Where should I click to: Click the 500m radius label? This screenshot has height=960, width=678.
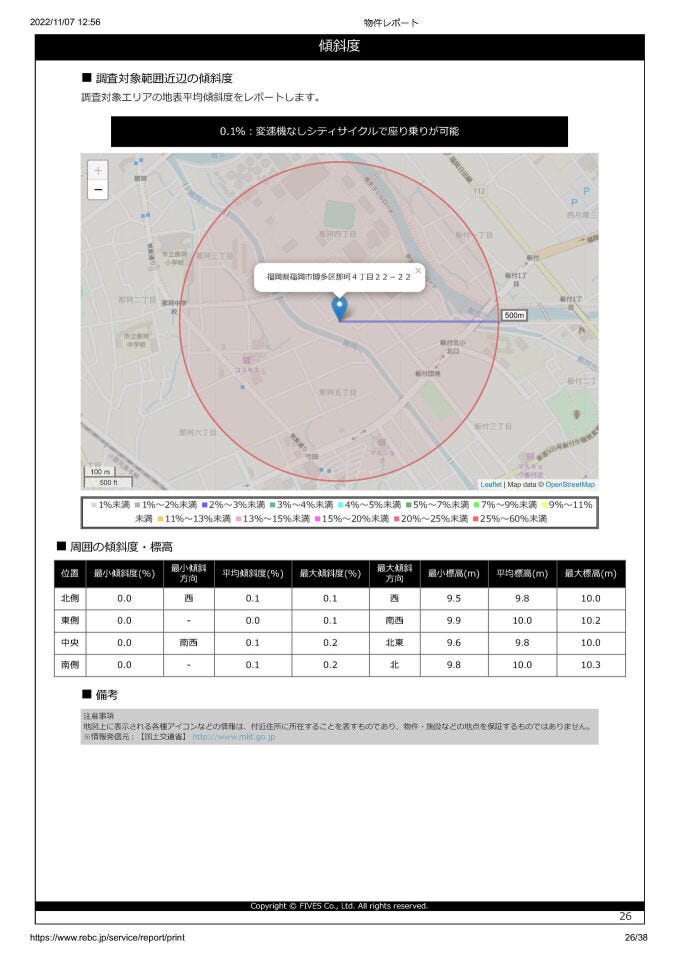click(514, 315)
